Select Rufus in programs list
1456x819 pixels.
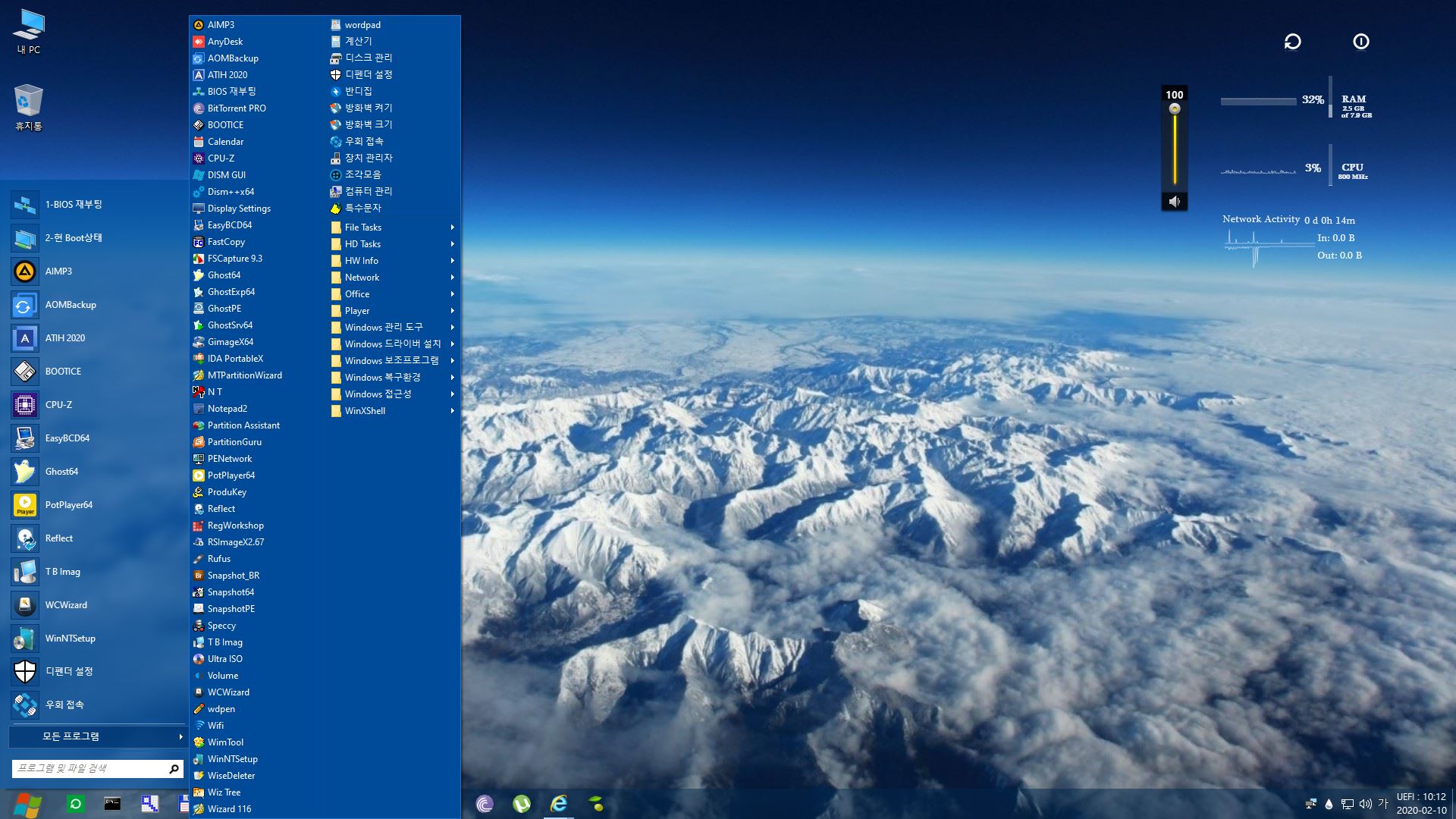(x=258, y=559)
